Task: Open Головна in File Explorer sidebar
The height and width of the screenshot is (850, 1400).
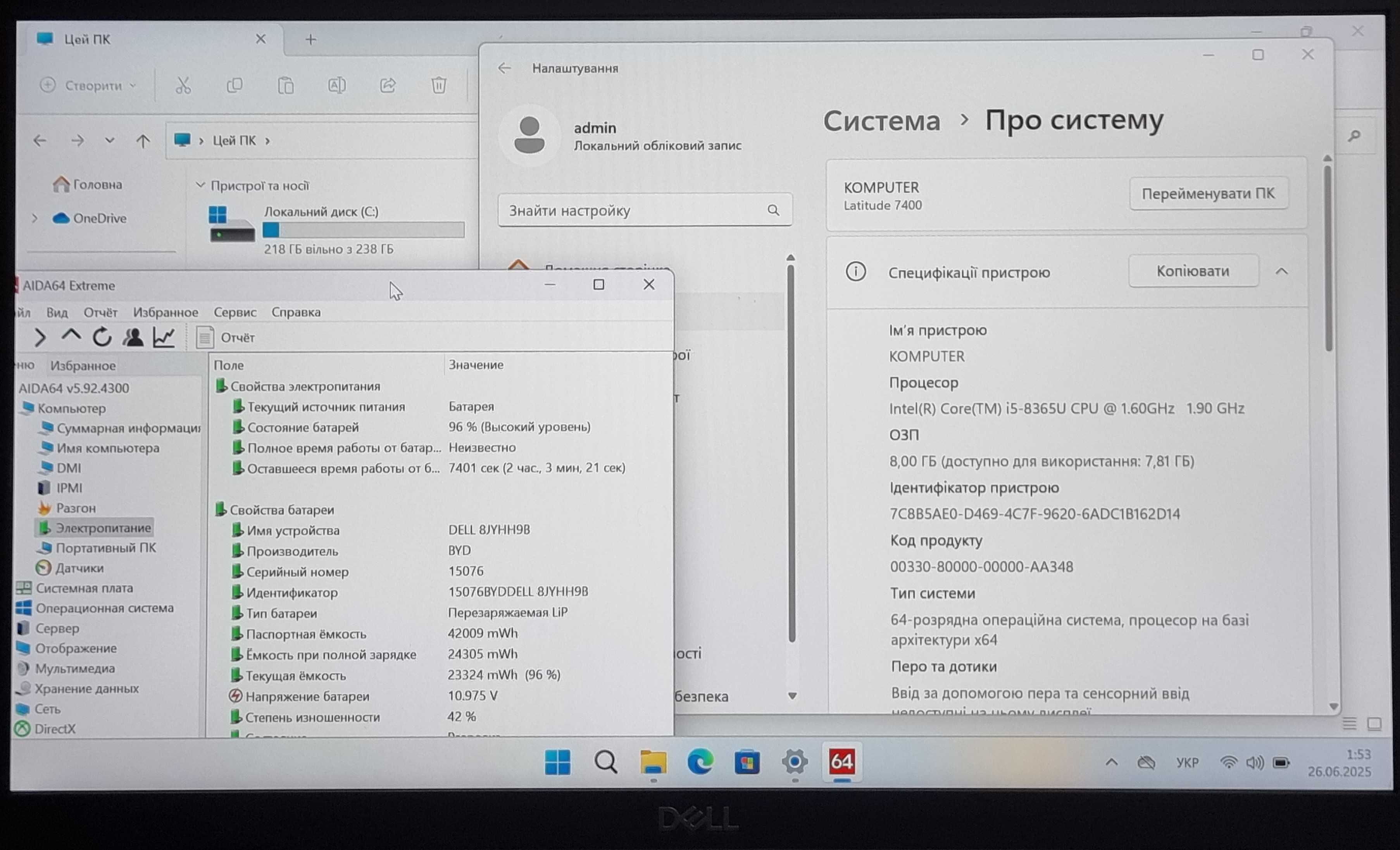Action: pos(88,184)
